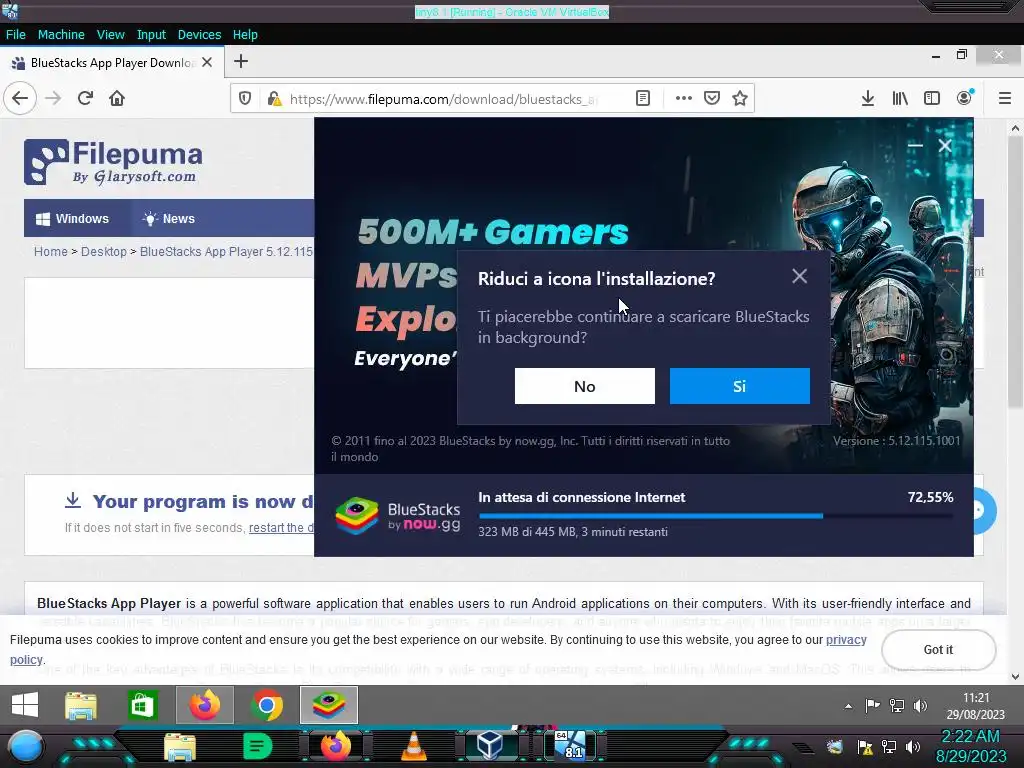Open the News section on Filepuma
The image size is (1024, 768).
(x=169, y=219)
